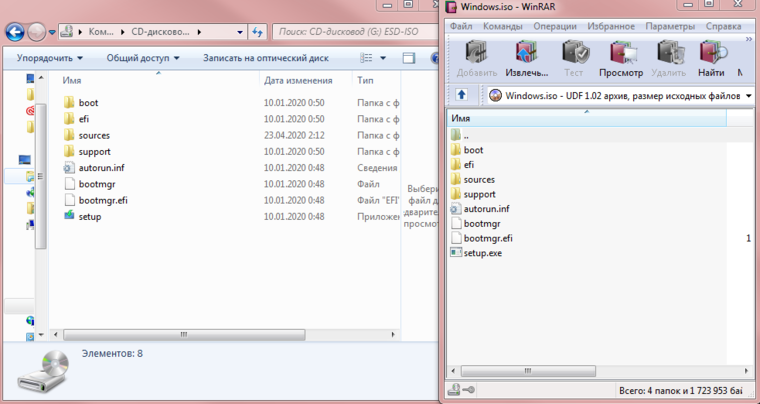
Task: Click the Explorer Forward arrow button
Action: (x=37, y=32)
